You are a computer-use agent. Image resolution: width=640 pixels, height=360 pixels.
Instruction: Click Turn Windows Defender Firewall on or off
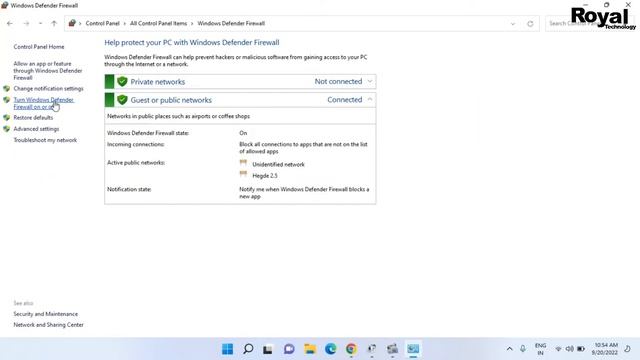point(44,103)
